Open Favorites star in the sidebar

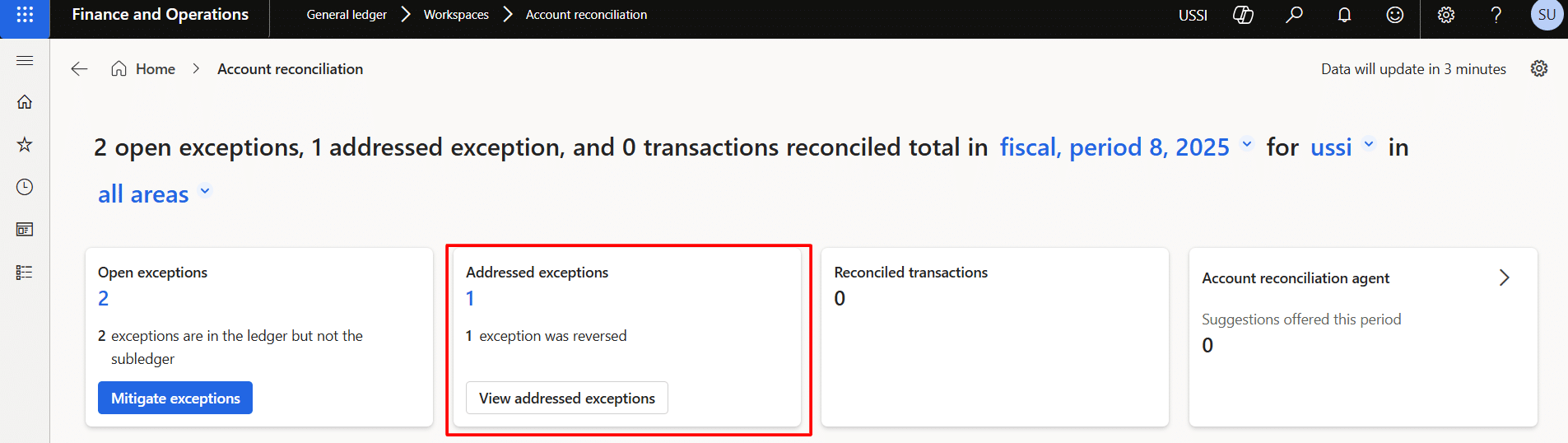click(25, 145)
